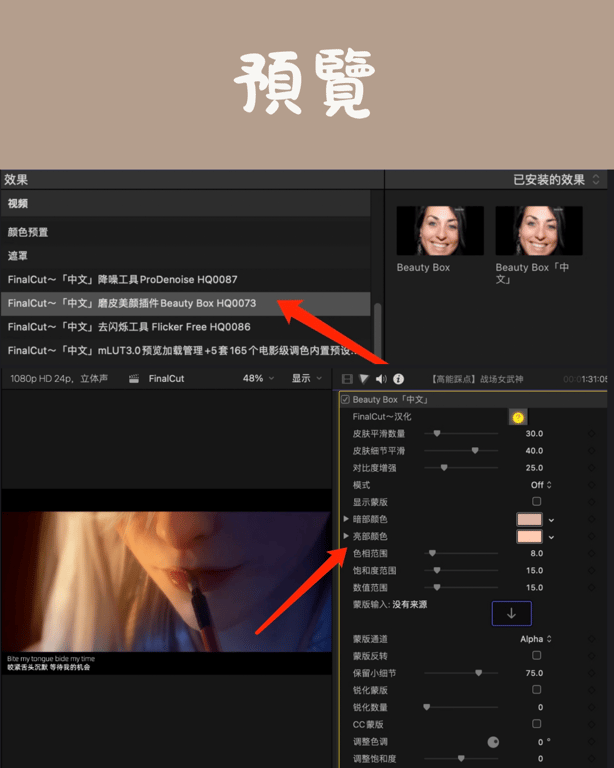Enable the 蒙版反转 checkbox
614x768 pixels.
tap(537, 655)
